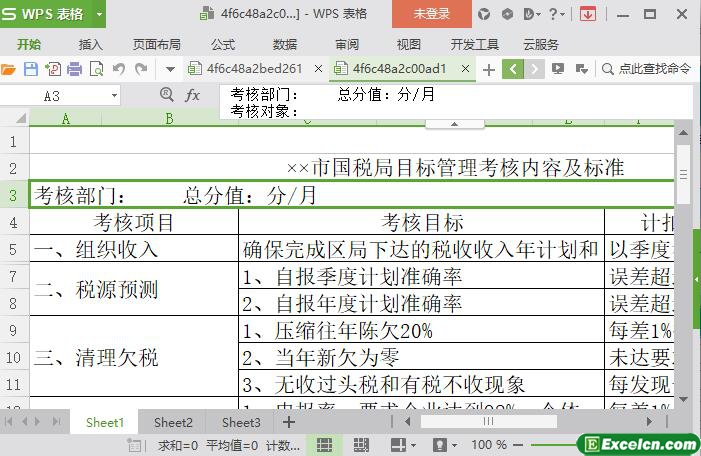The height and width of the screenshot is (456, 701).
Task: Open the 视图 ribbon tab
Action: click(x=409, y=44)
